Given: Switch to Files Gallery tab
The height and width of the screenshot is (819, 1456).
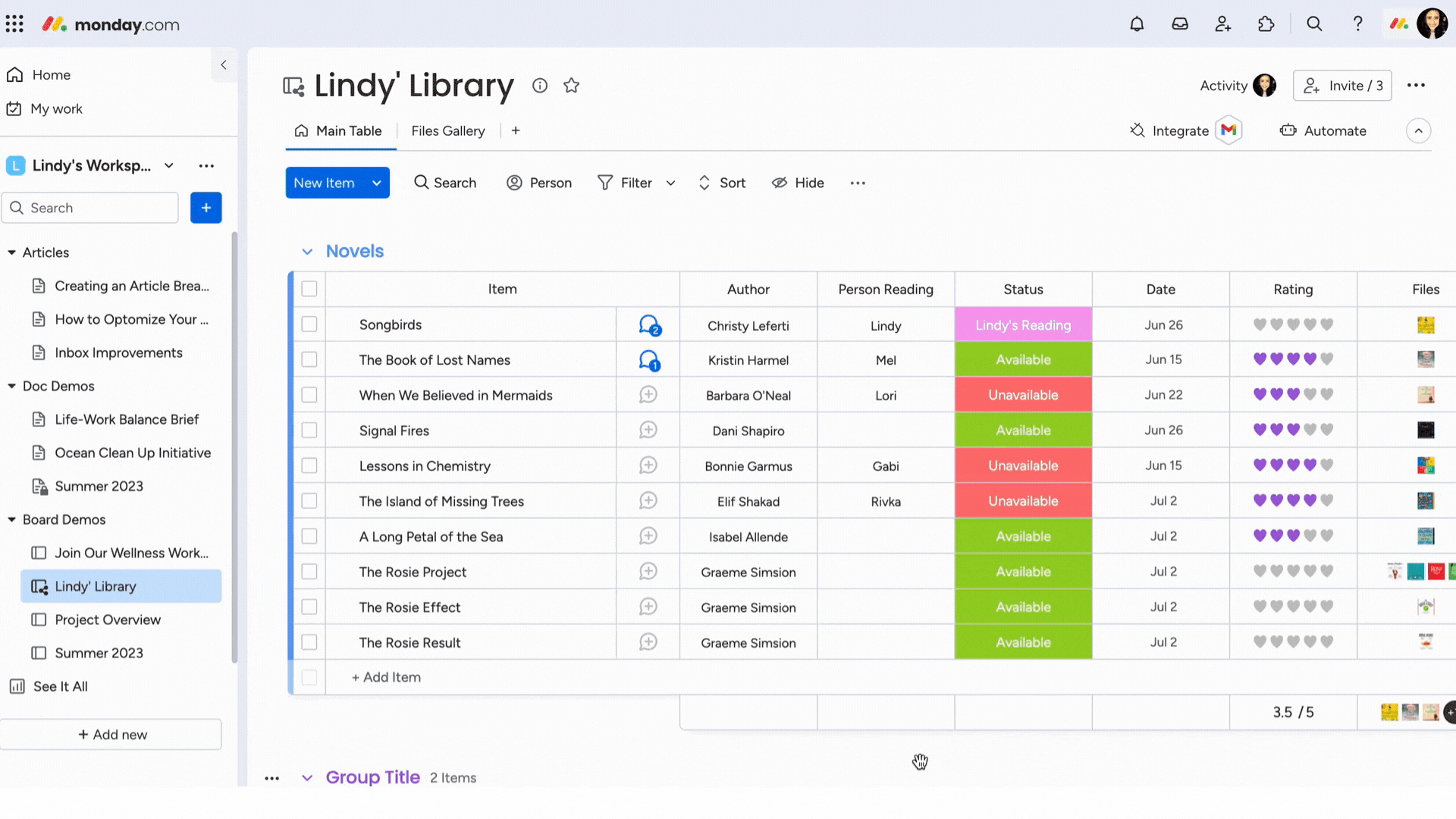Looking at the screenshot, I should [448, 131].
